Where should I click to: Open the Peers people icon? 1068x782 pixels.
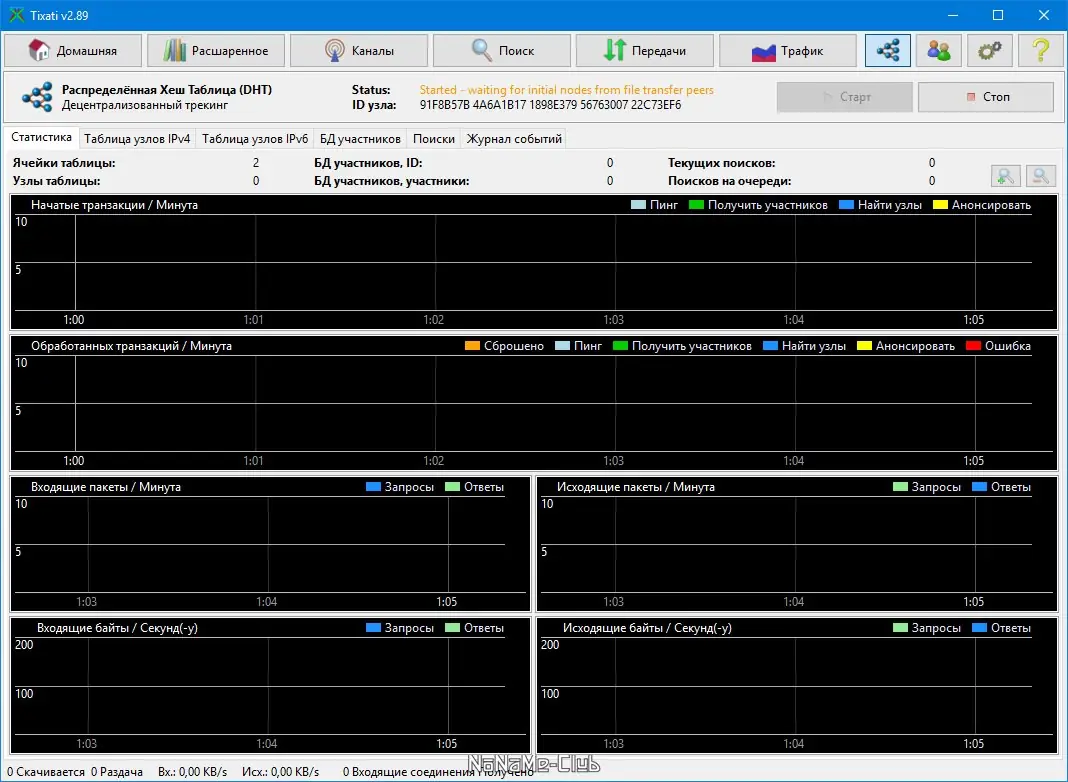tap(939, 50)
